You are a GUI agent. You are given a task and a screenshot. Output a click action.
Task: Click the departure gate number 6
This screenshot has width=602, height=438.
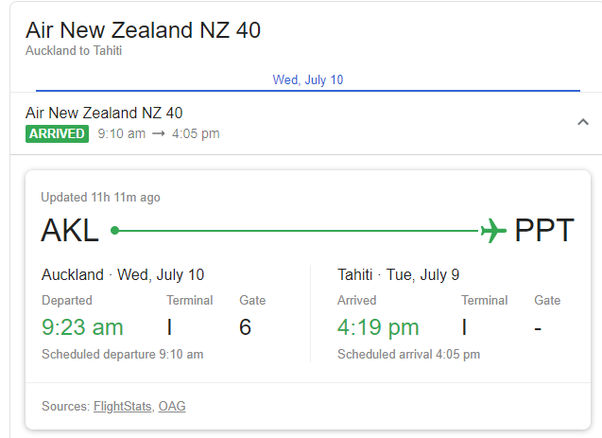coord(245,327)
